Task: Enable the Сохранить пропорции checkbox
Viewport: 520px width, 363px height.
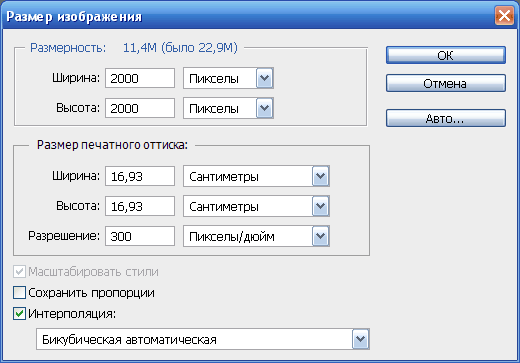Action: (19, 293)
